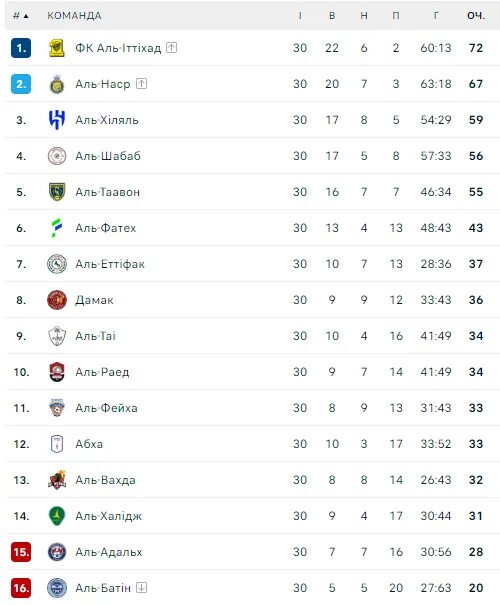Sort by the ОЧ. points column header
Viewport: 500px width, 605px height.
[476, 15]
